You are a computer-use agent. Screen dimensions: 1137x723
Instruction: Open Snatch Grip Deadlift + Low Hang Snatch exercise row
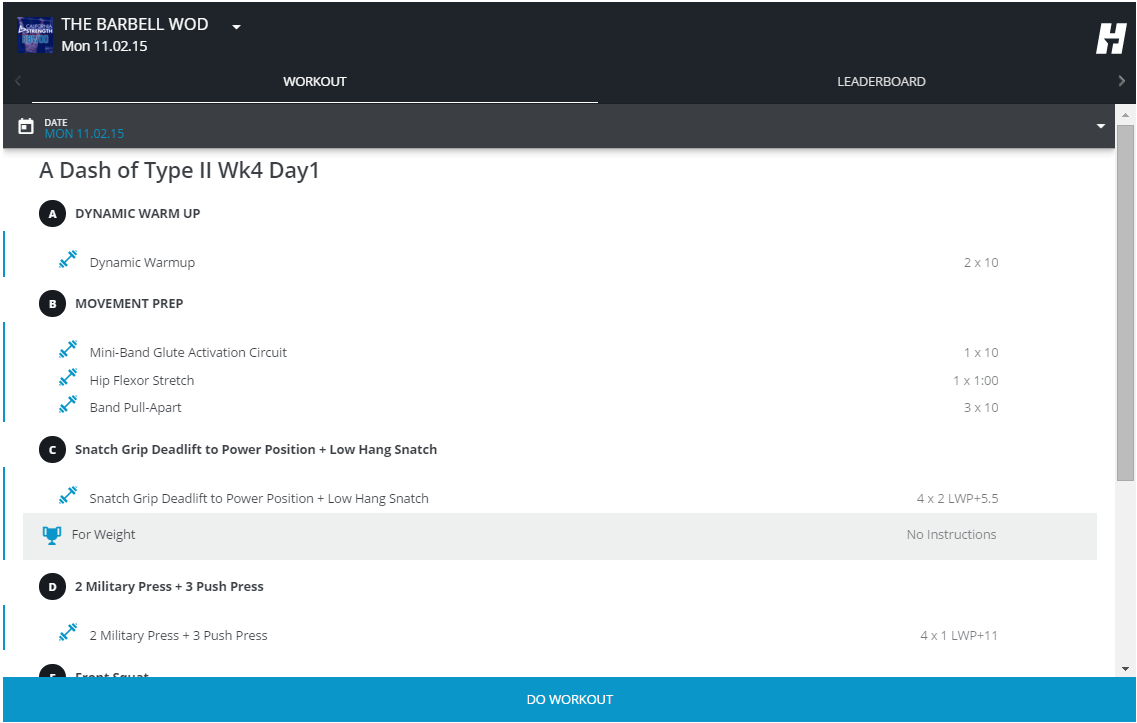[x=259, y=499]
